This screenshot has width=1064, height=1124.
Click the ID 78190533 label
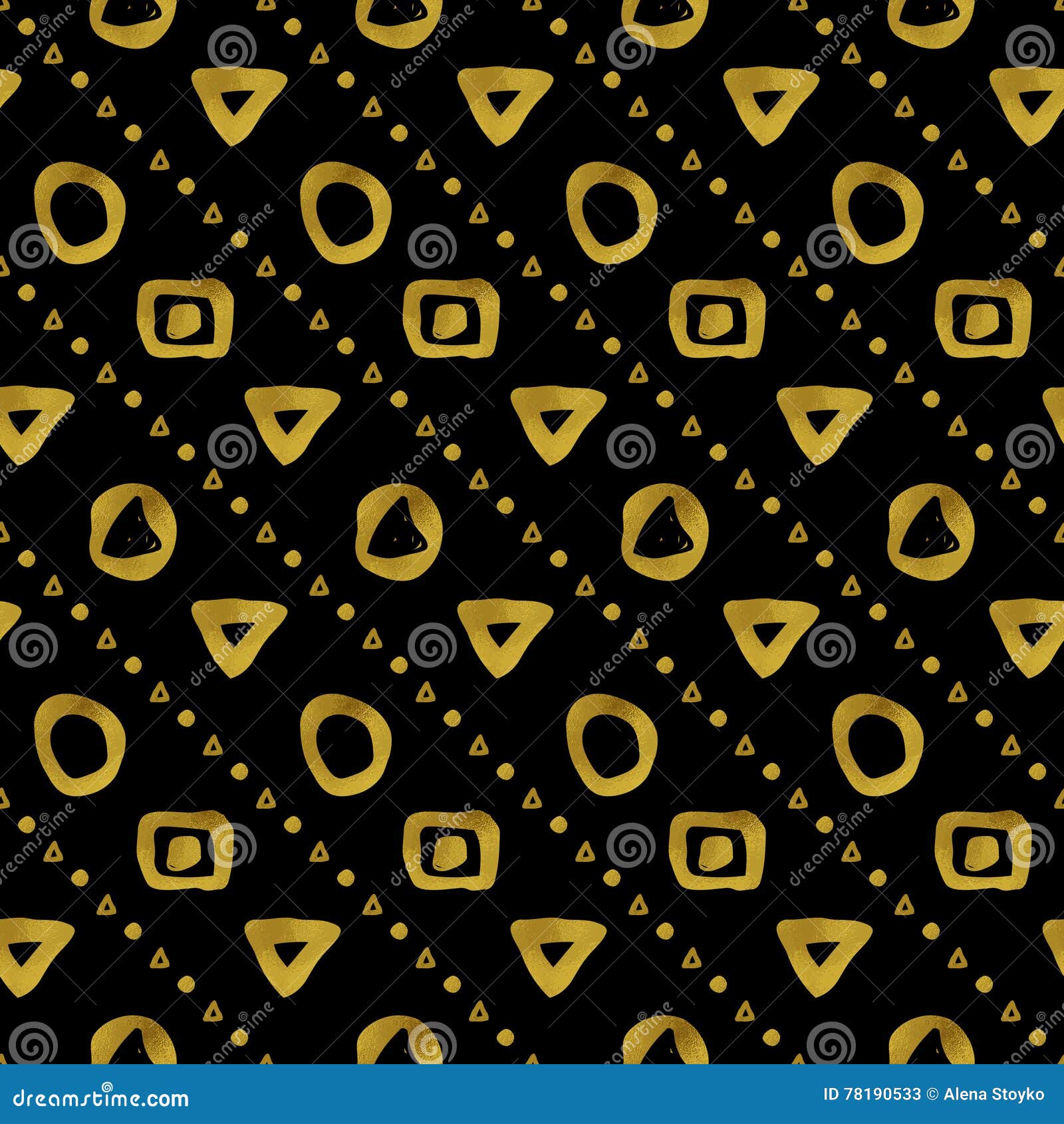tap(872, 1094)
